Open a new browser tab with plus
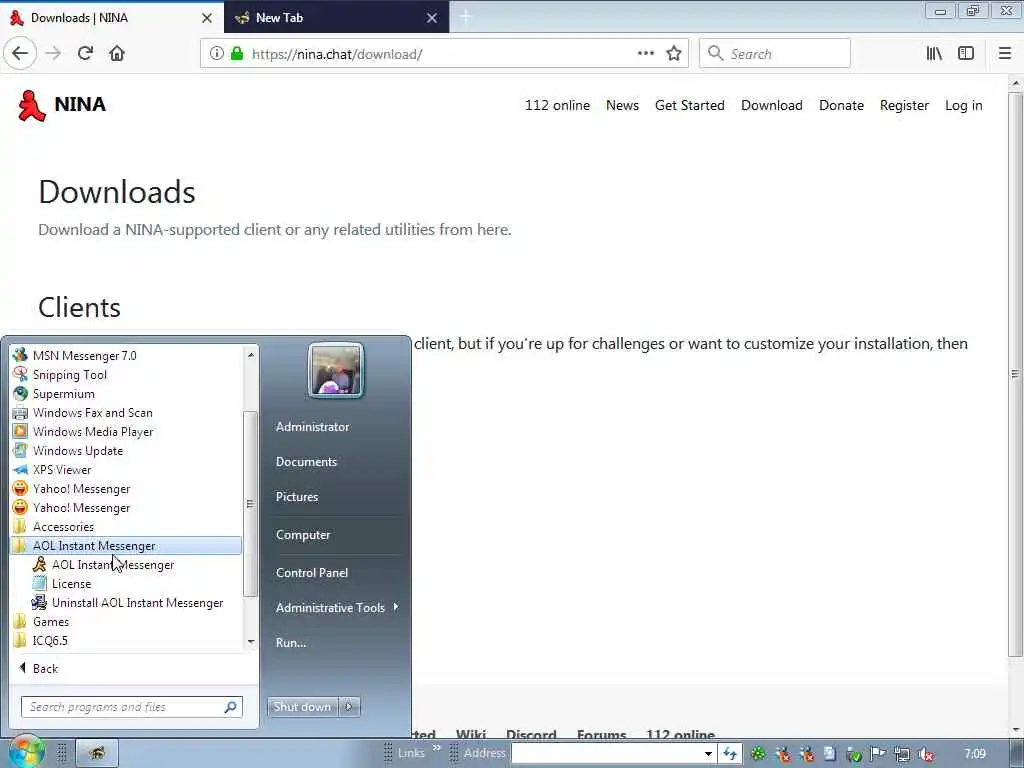Image resolution: width=1024 pixels, height=768 pixels. tap(466, 18)
